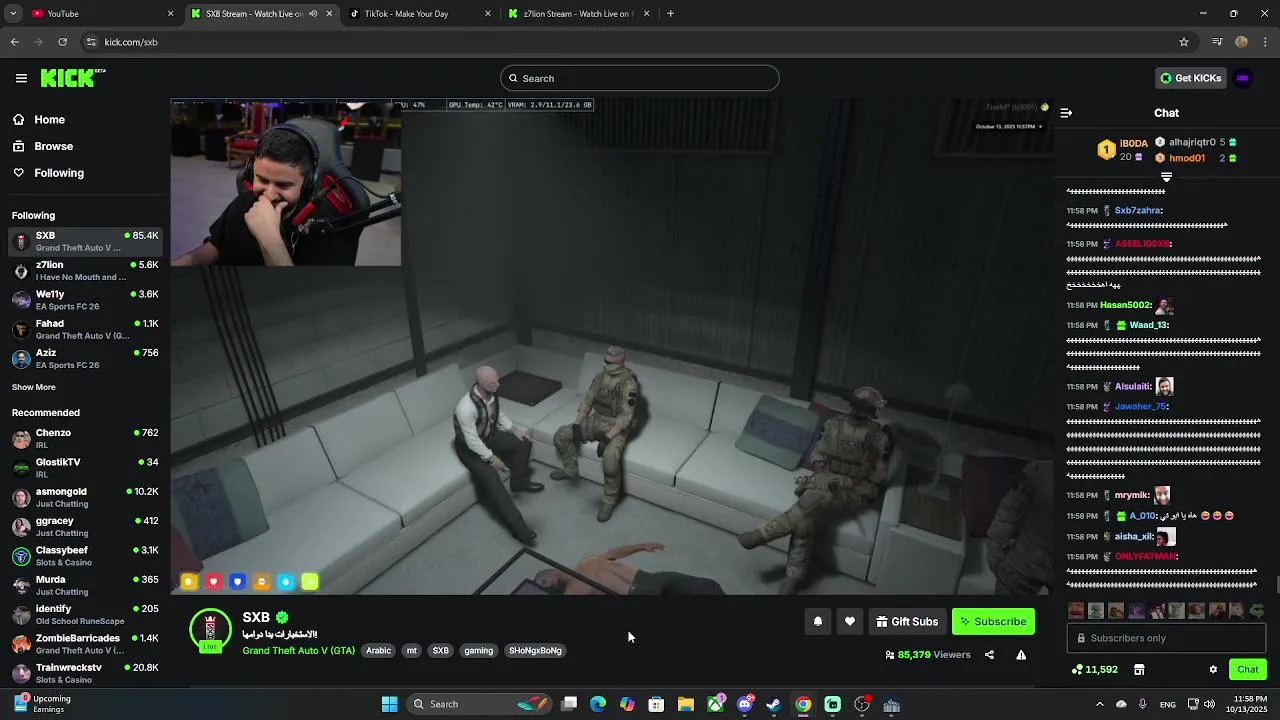Switch to the z7lion Stream tab
The image size is (1280, 720).
pyautogui.click(x=578, y=14)
